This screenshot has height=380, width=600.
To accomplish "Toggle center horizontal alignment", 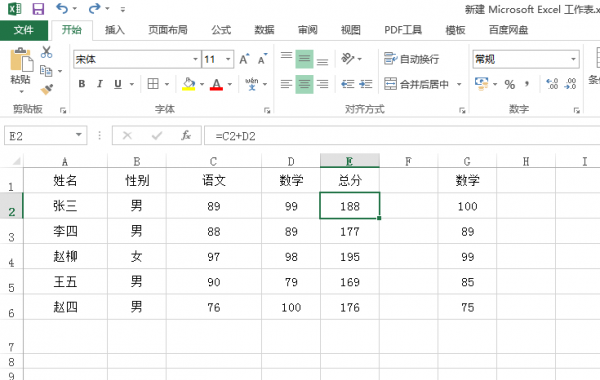I will pos(304,84).
